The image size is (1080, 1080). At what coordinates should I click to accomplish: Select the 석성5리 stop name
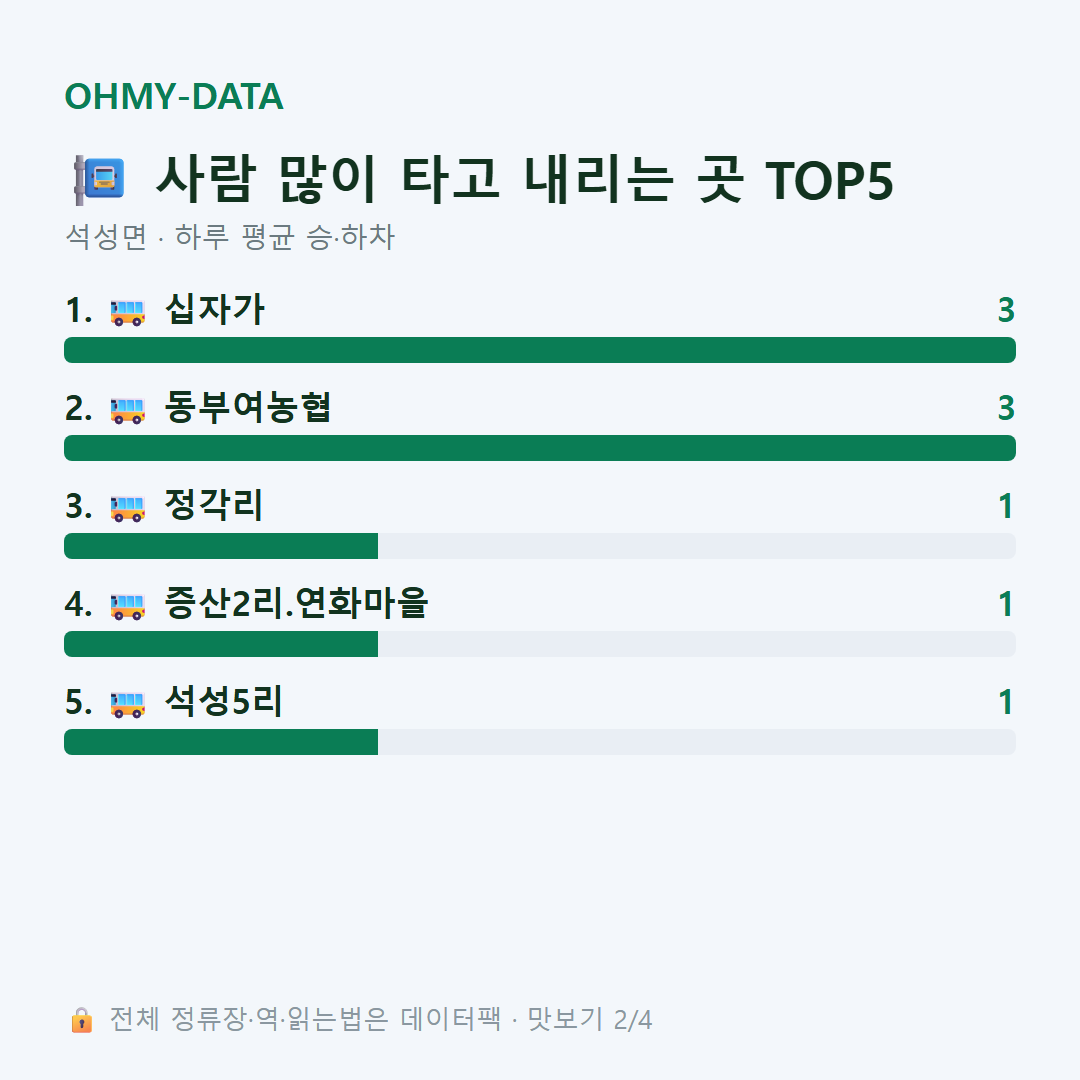point(223,701)
